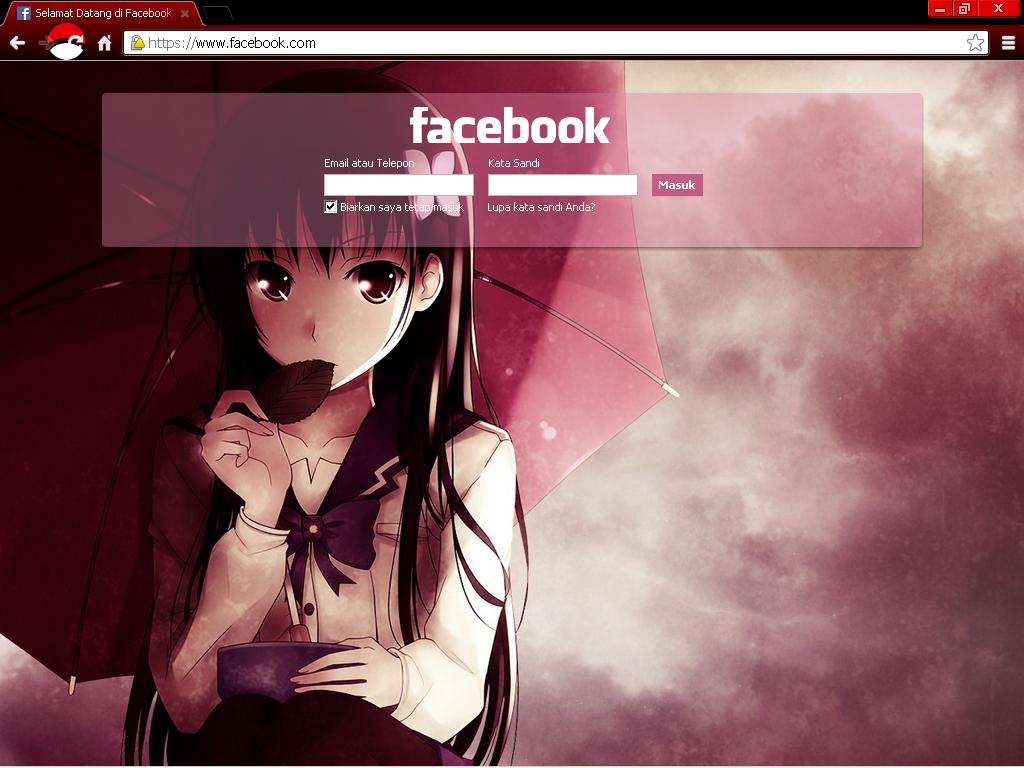Restore down the browser window

click(965, 8)
